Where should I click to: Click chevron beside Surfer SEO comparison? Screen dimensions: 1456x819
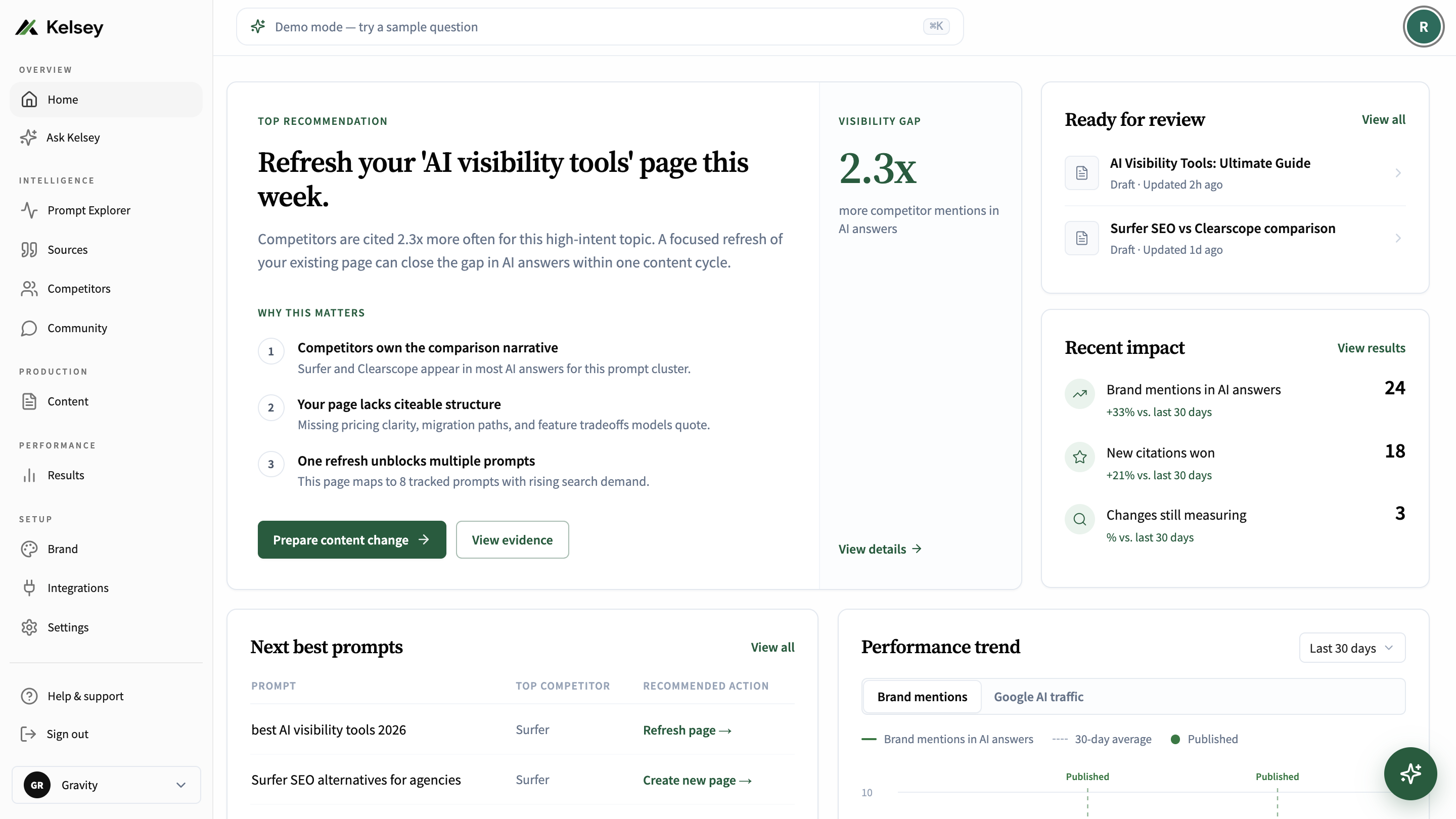pyautogui.click(x=1398, y=238)
